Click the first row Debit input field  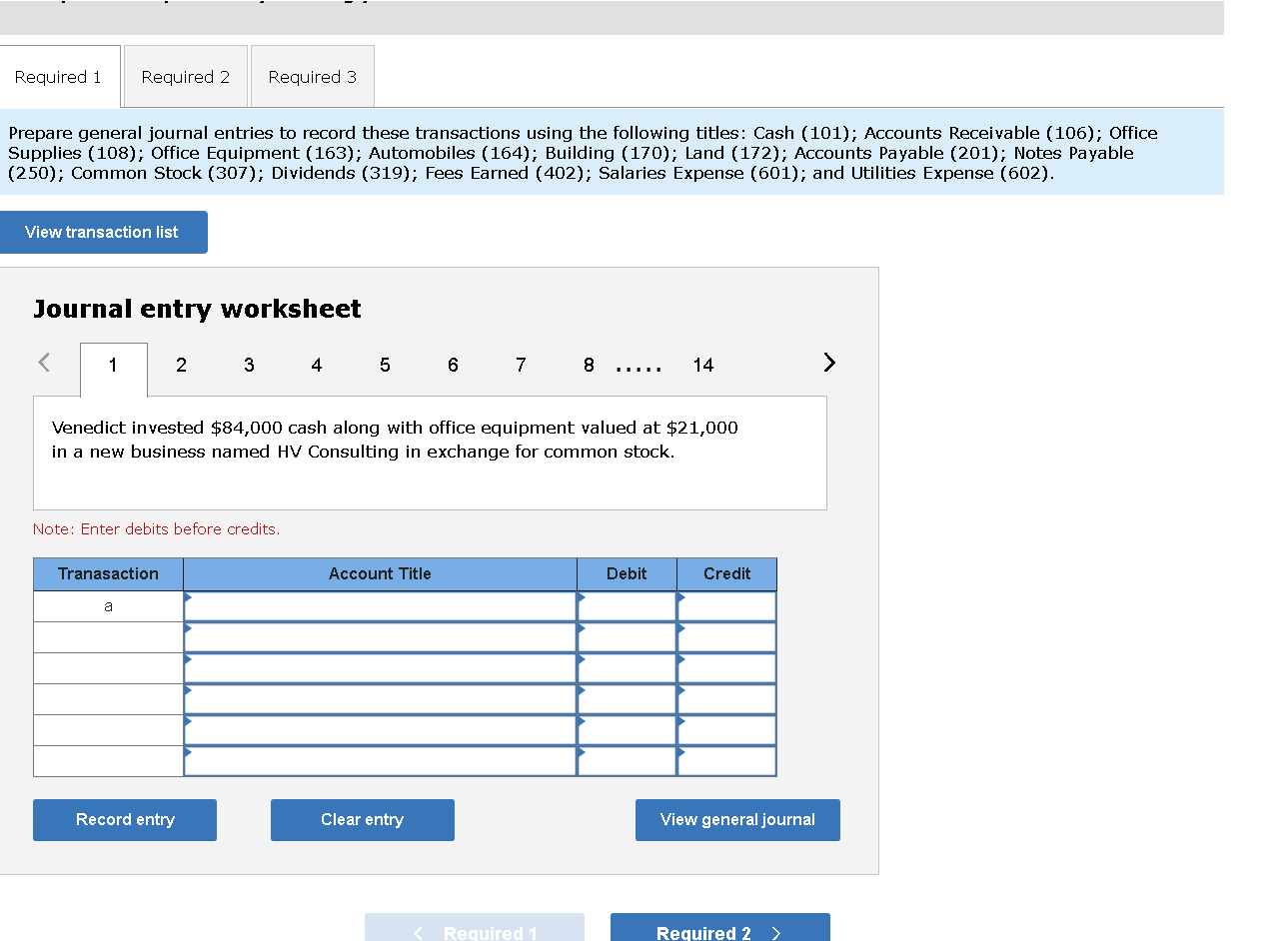pyautogui.click(x=627, y=605)
